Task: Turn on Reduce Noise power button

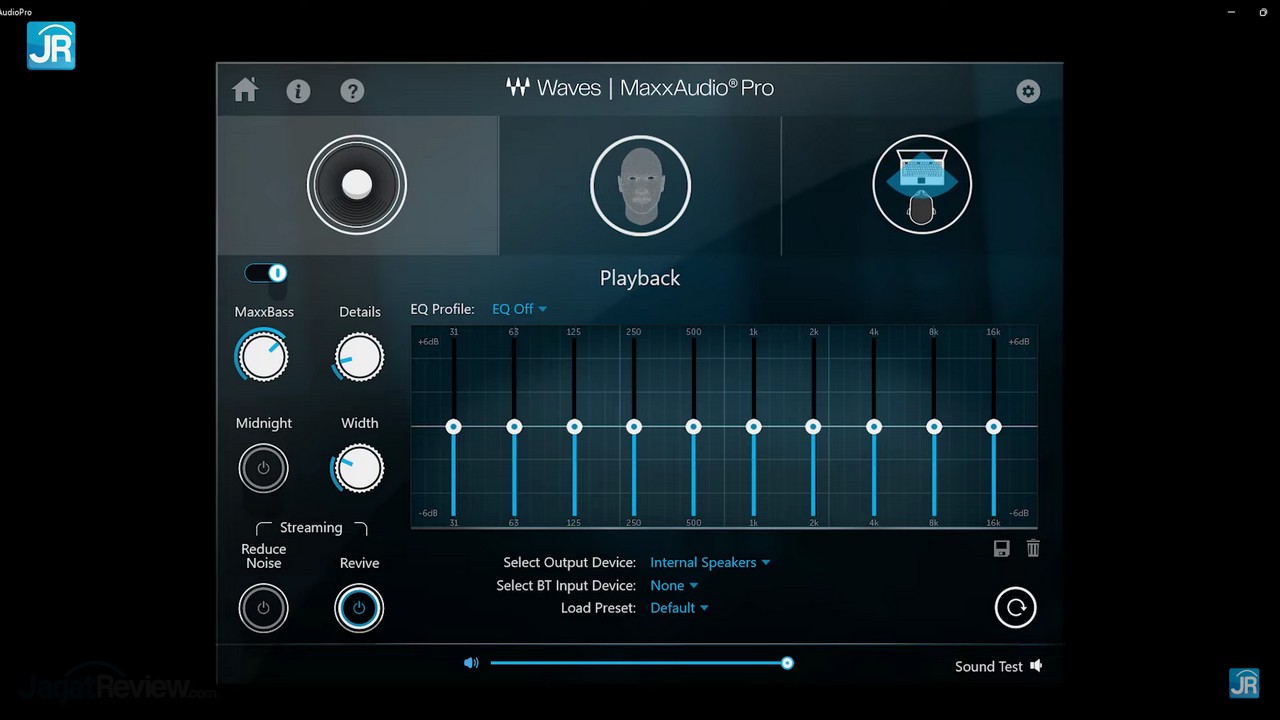Action: (x=263, y=608)
